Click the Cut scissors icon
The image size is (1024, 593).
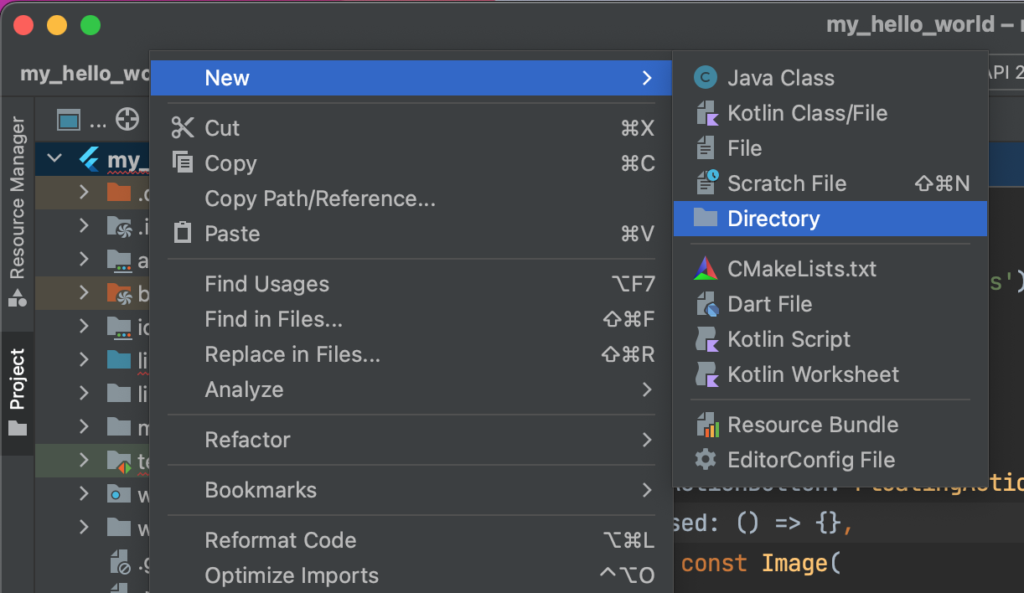pos(182,127)
